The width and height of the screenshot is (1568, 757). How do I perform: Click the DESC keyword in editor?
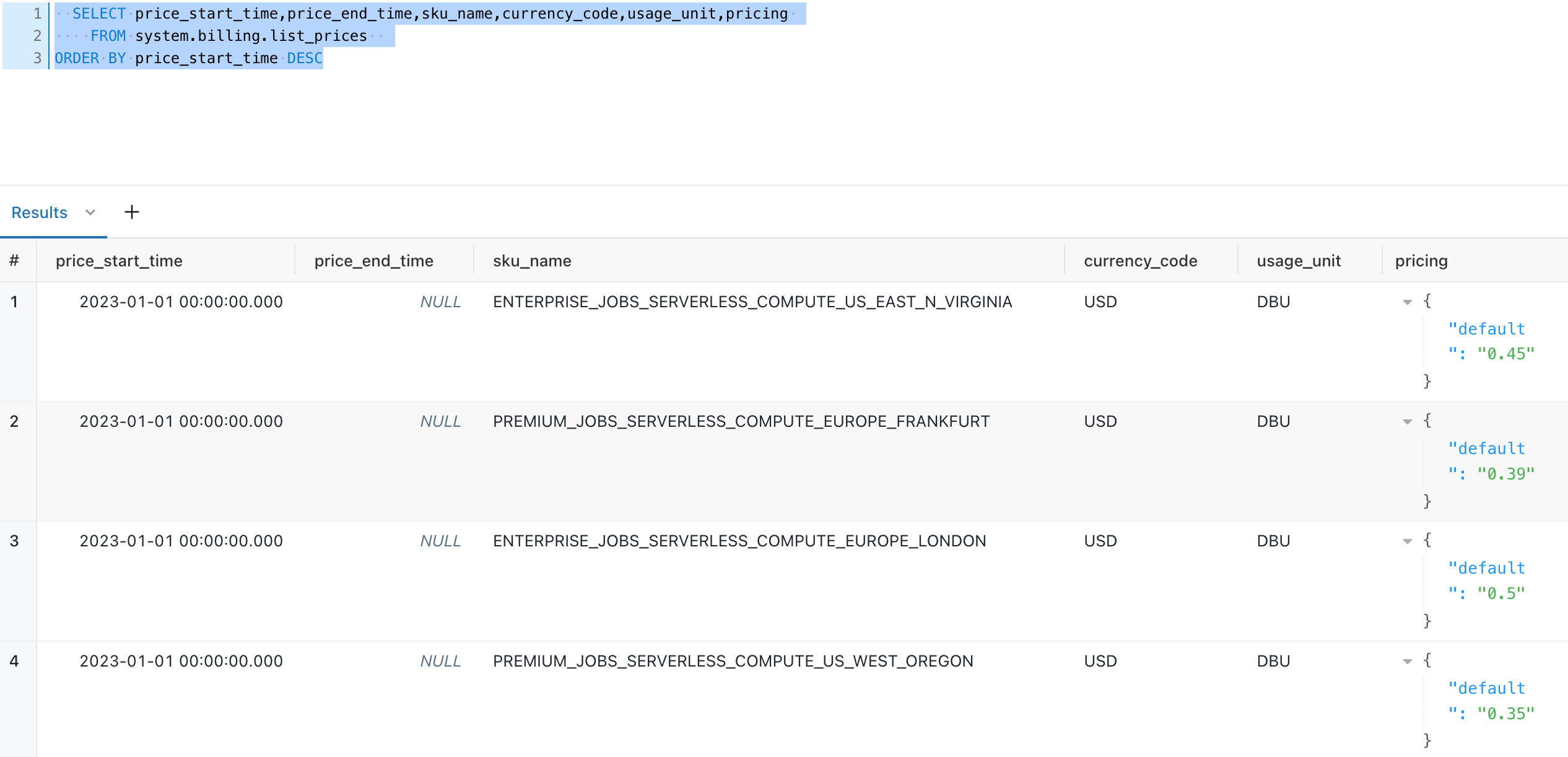[305, 58]
